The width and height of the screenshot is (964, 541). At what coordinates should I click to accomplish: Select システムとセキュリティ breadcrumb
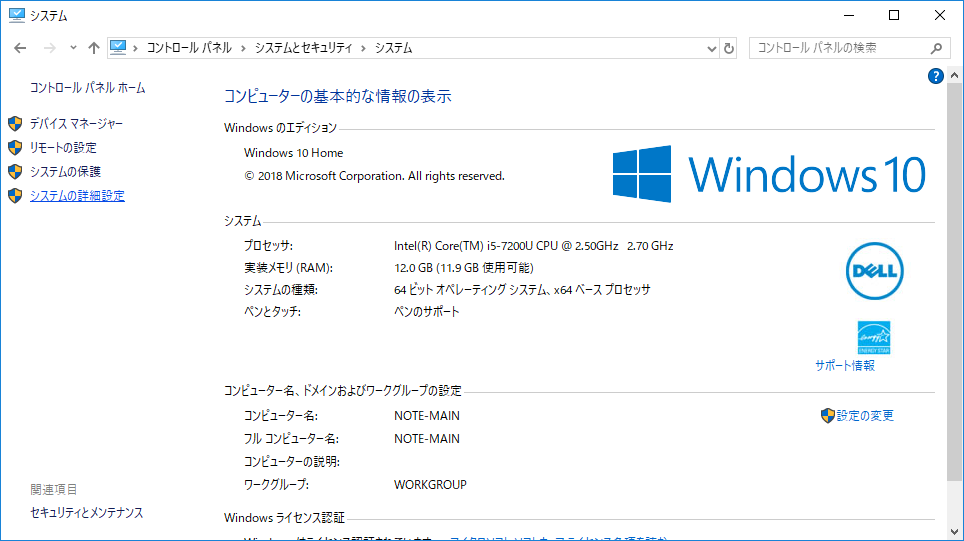(x=303, y=48)
